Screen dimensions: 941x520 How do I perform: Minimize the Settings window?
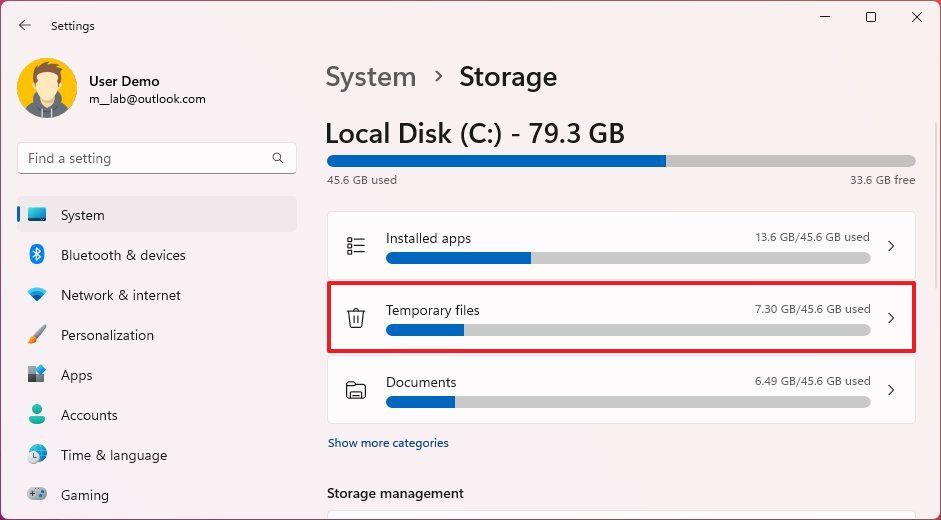pos(825,17)
